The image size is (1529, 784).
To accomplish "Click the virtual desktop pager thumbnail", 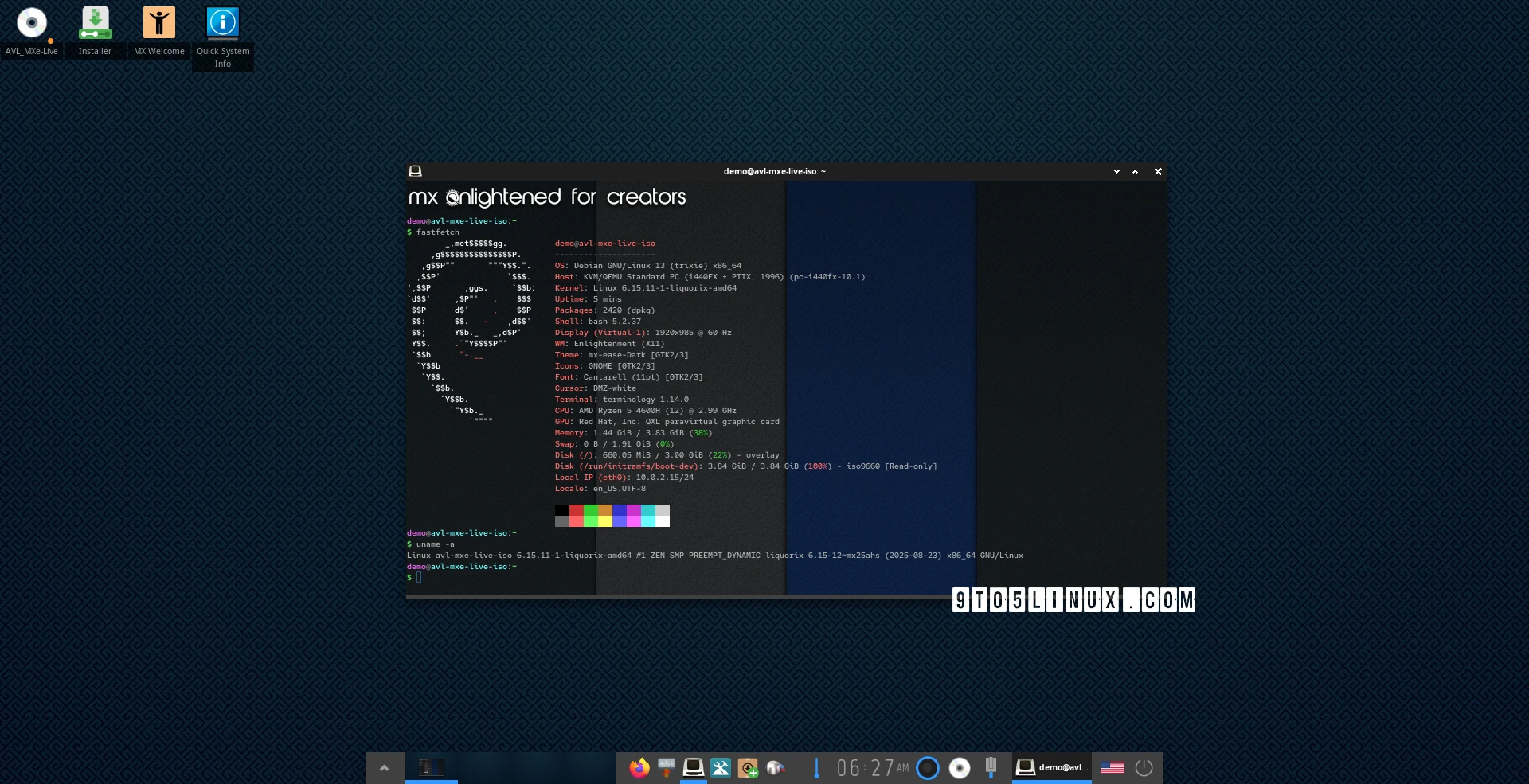I will [432, 767].
